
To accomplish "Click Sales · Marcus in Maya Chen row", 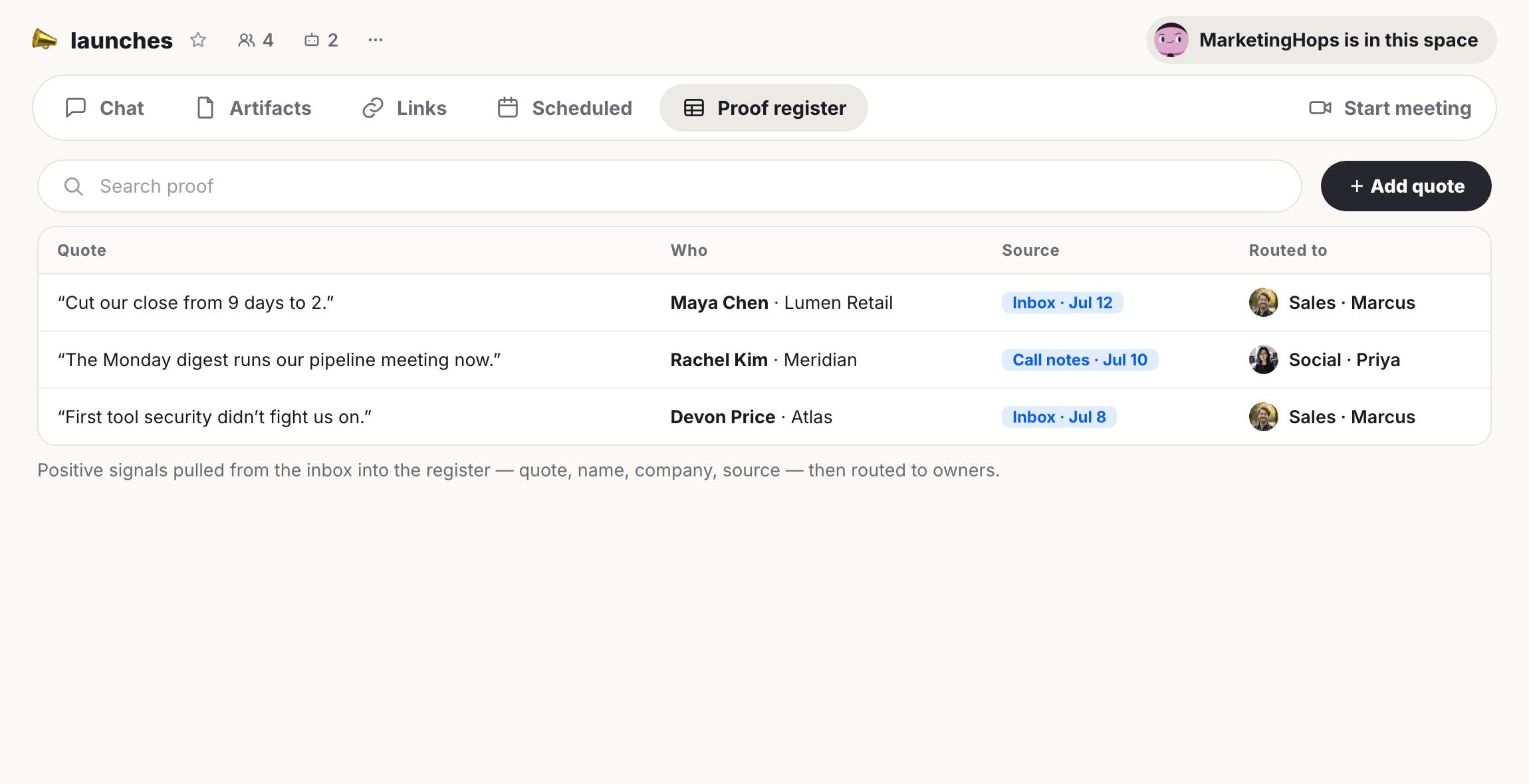I will [x=1352, y=302].
